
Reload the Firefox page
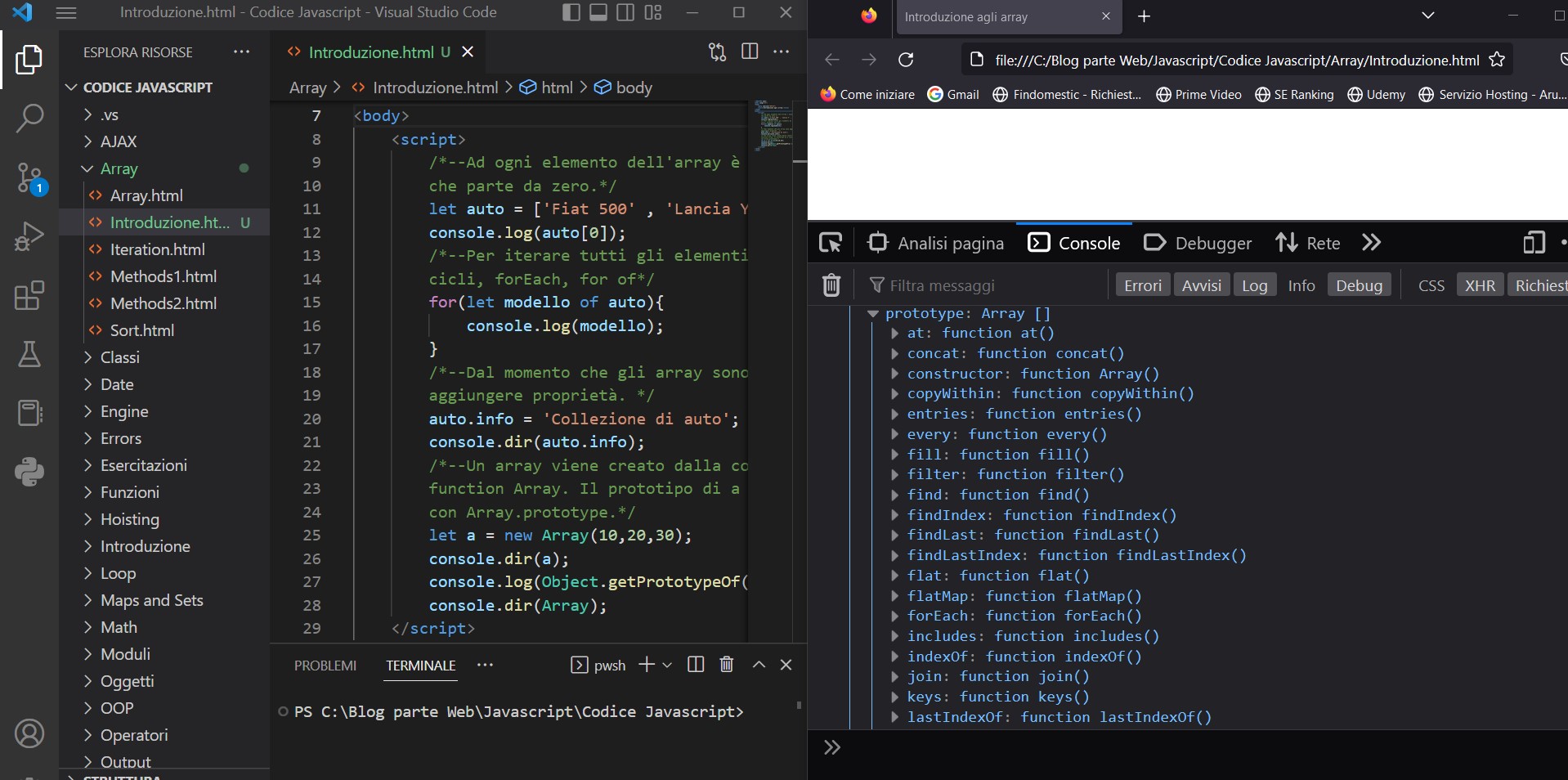906,60
